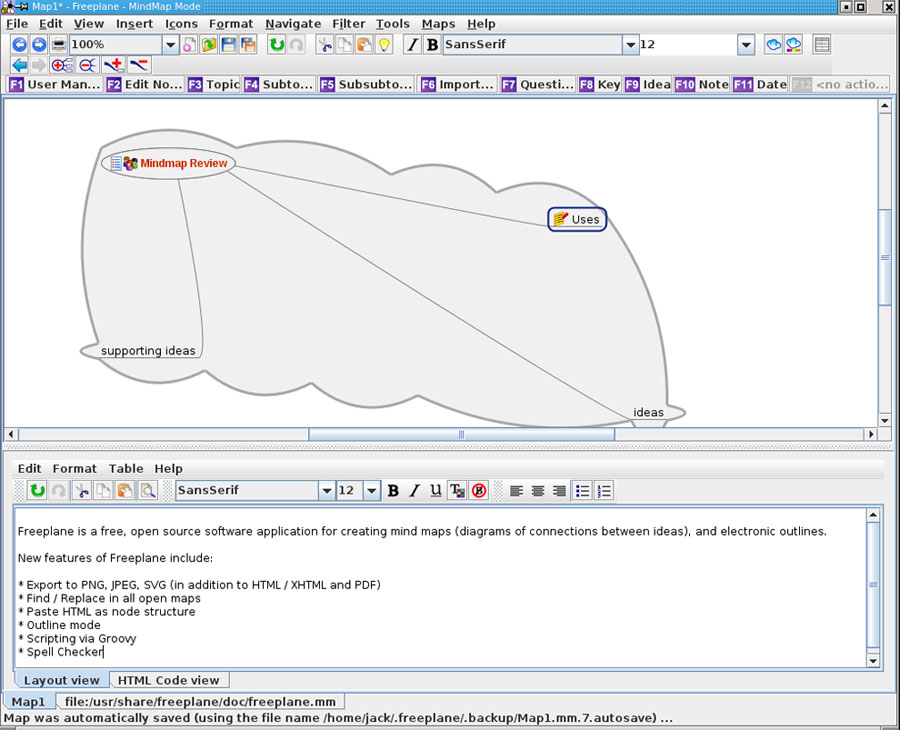This screenshot has width=900, height=730.
Task: Open a map file with the folder icon
Action: 209,44
